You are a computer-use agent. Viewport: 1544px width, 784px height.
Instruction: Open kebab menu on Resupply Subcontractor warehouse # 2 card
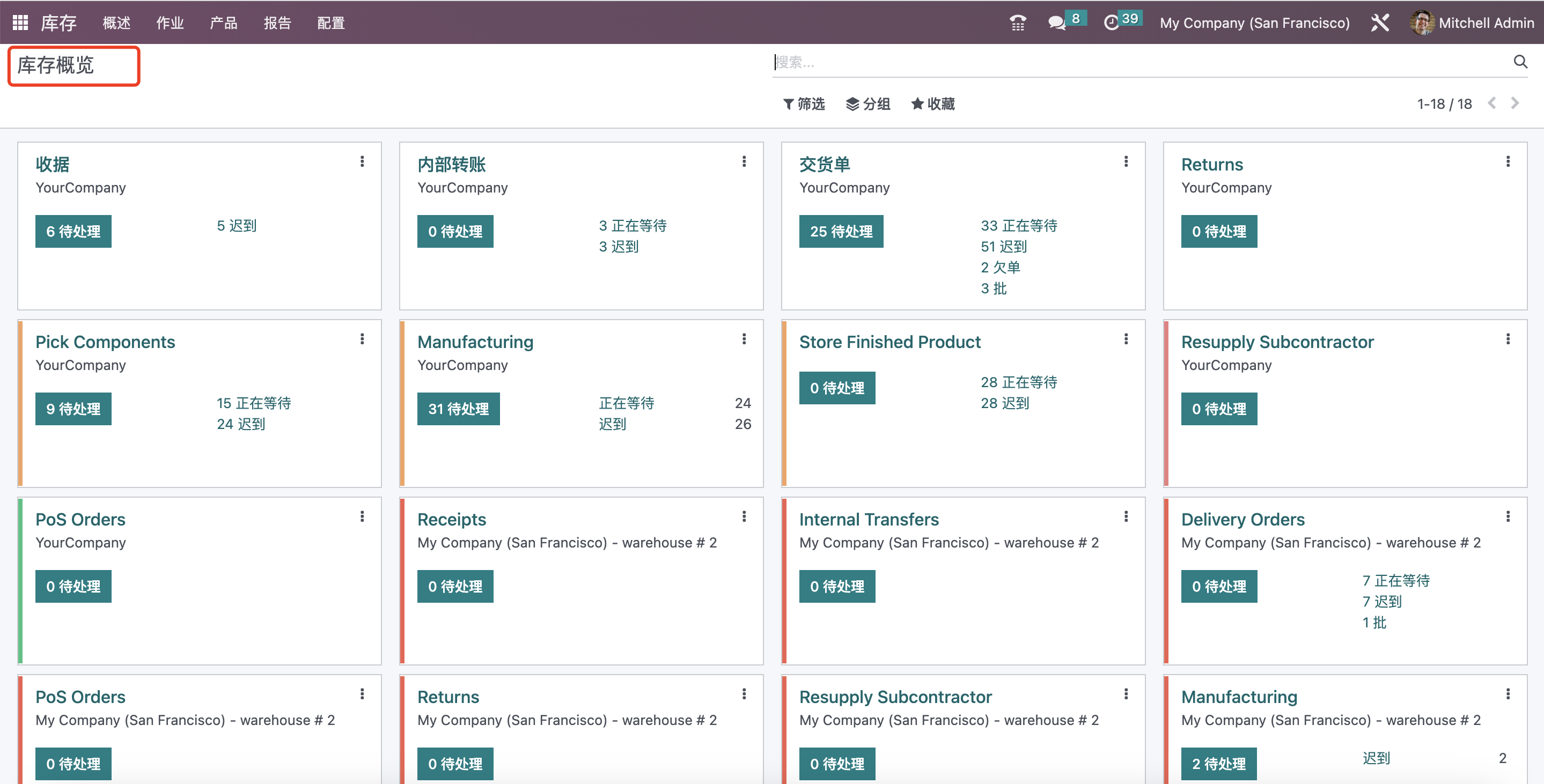click(x=1126, y=693)
